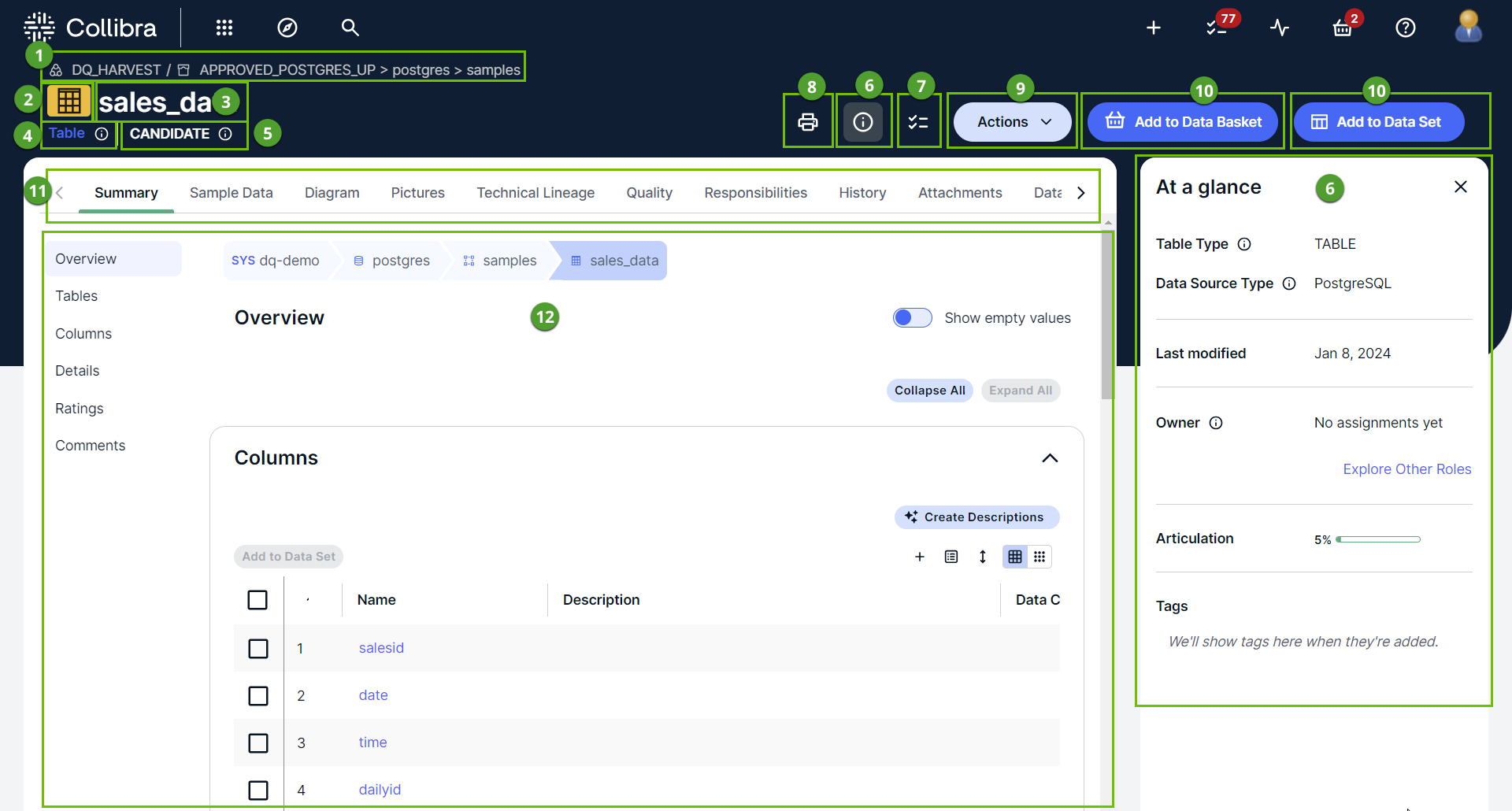Close the At a glance panel
Screen dimensions: 1512x811
(x=1461, y=187)
